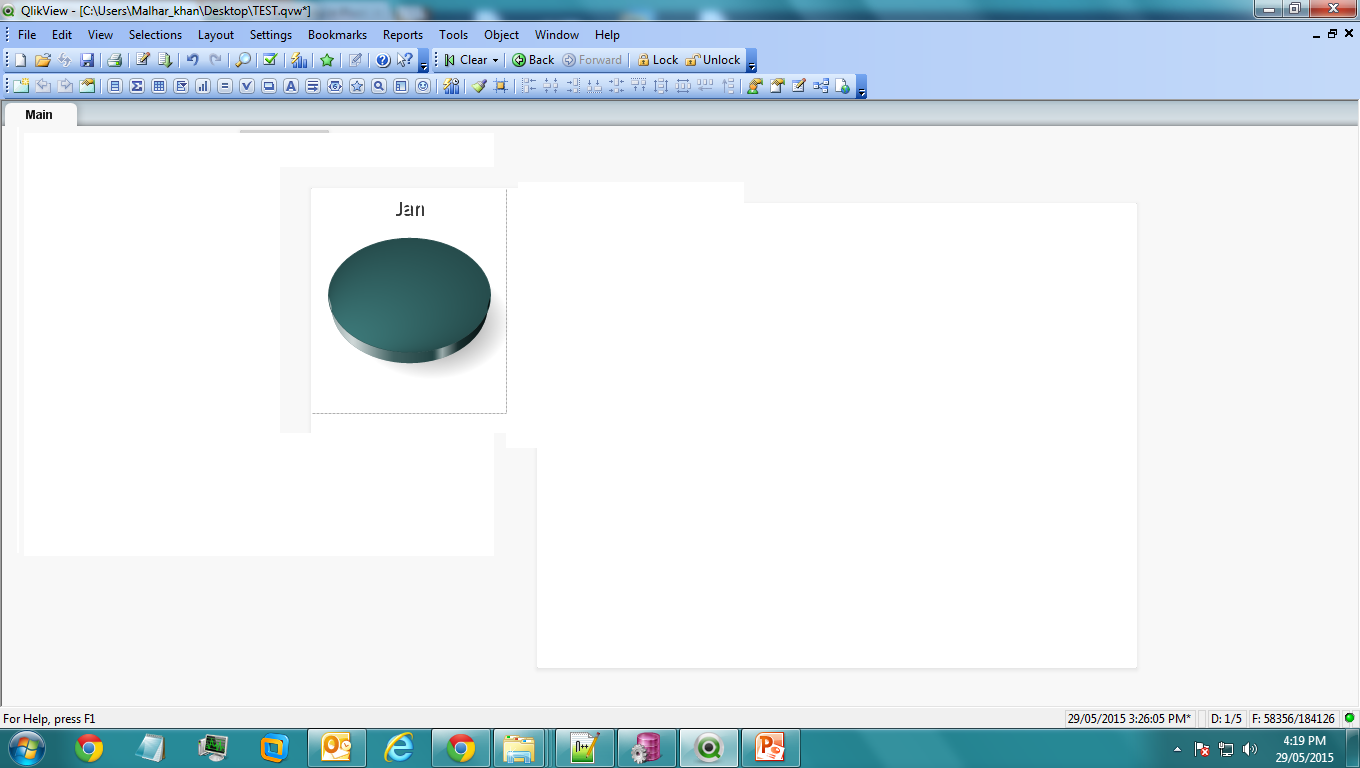Activate the What's This help pointer
The height and width of the screenshot is (768, 1360).
coord(404,60)
